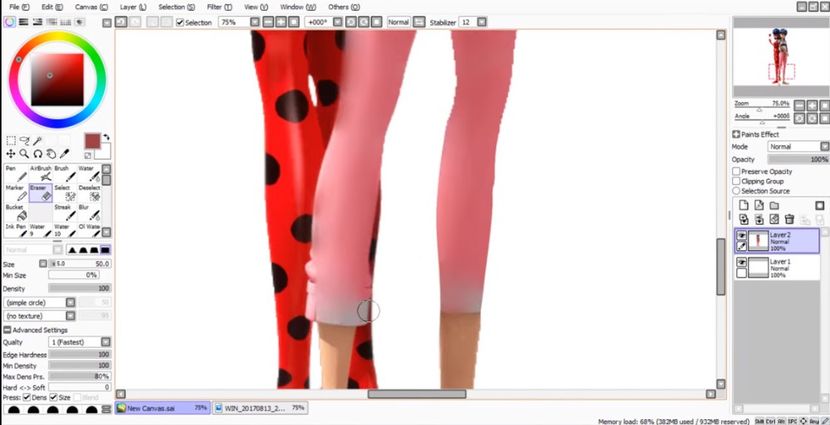The width and height of the screenshot is (830, 425).
Task: Pick the Hand pan tool
Action: coord(51,154)
